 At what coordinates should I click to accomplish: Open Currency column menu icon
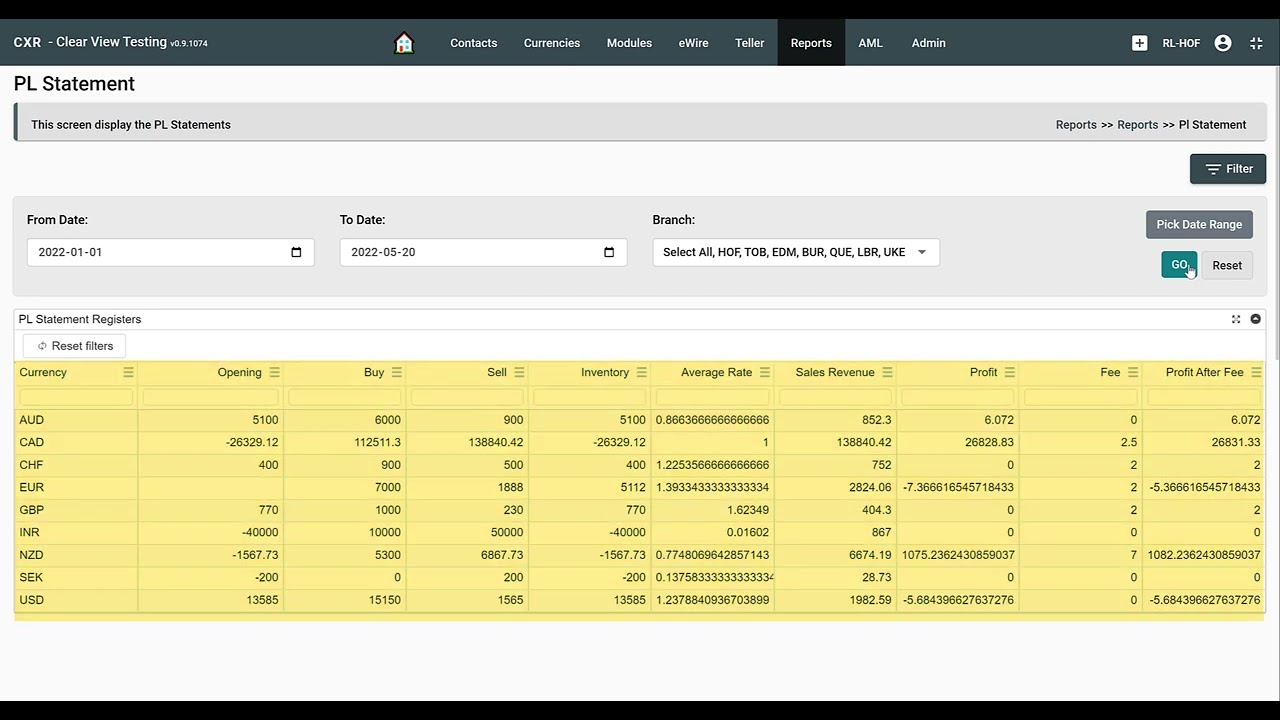click(x=128, y=372)
